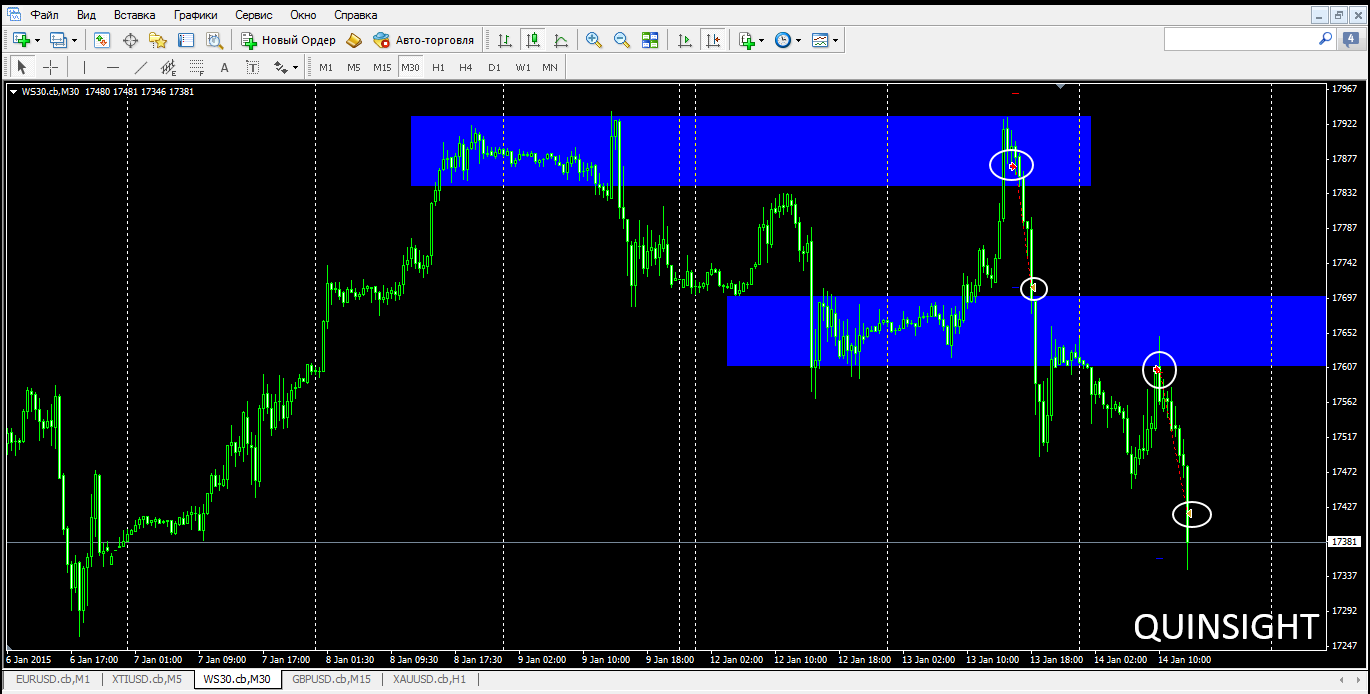Toggle Chart Shift icon
Viewport: 1370px width, 694px height.
[713, 40]
